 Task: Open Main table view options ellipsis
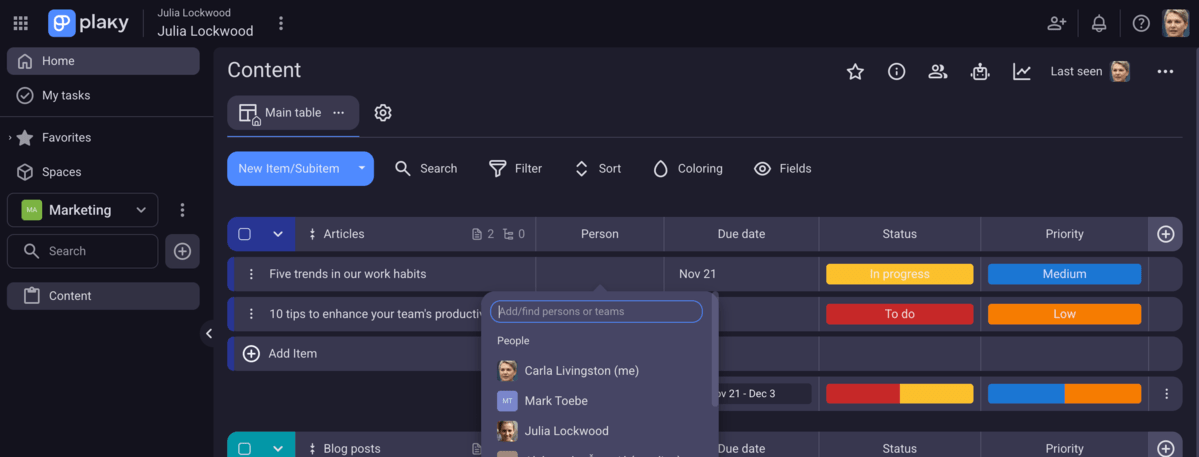338,113
